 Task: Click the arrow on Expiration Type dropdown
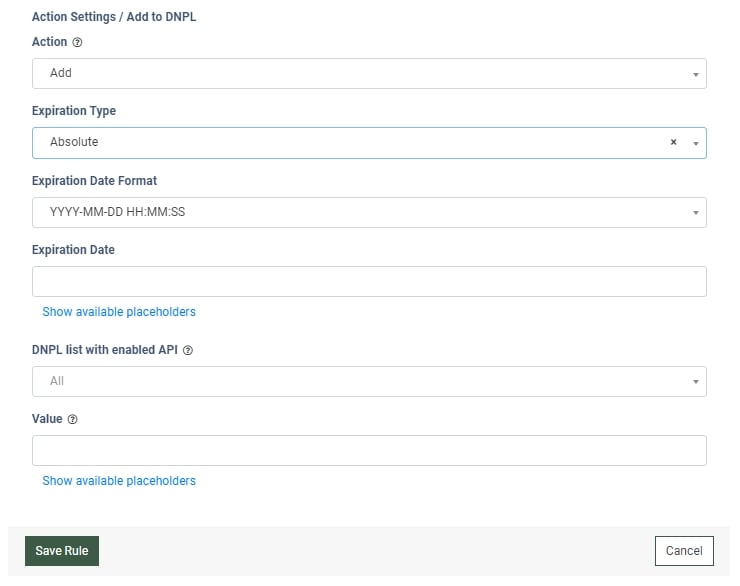(x=695, y=144)
